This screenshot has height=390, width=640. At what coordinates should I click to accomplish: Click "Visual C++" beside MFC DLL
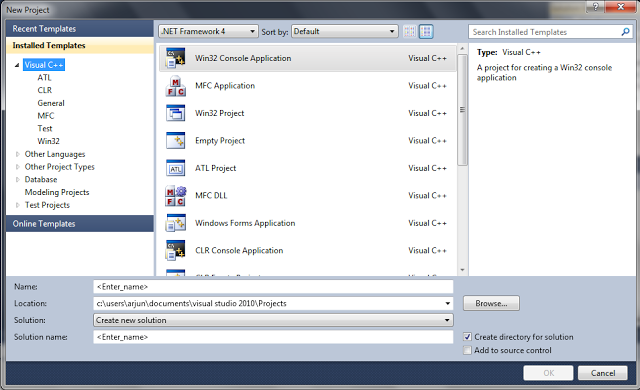[427, 196]
